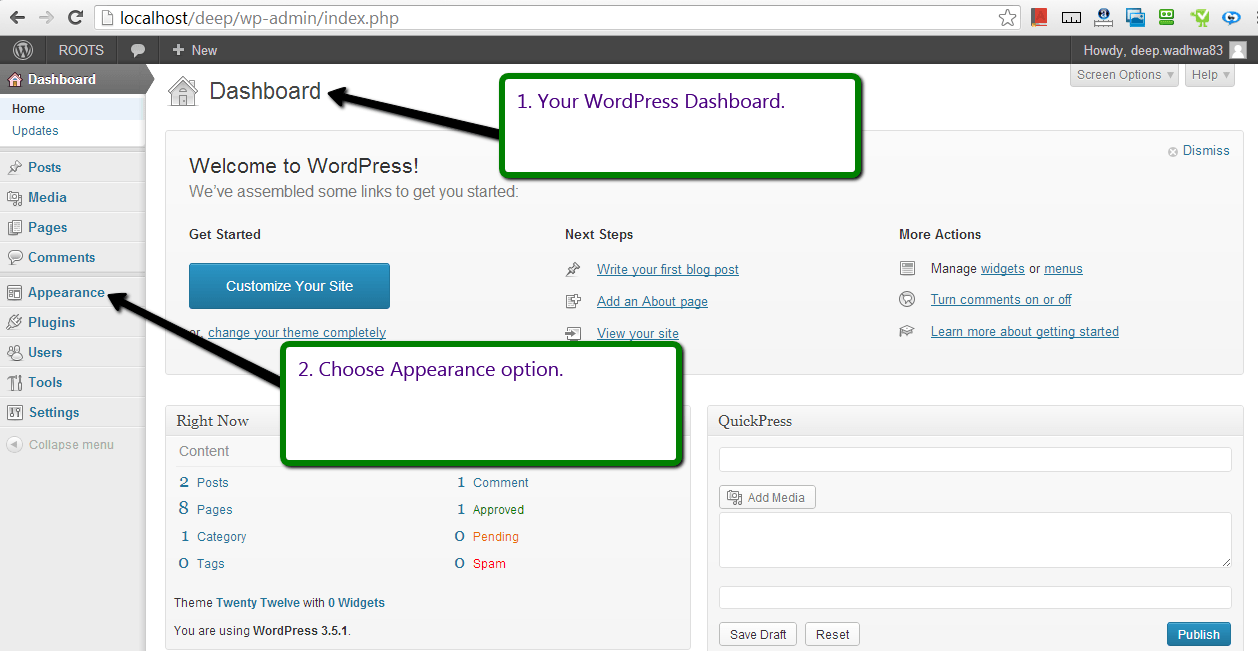Click change your theme completely link
Screen dimensions: 1258x651
point(297,333)
